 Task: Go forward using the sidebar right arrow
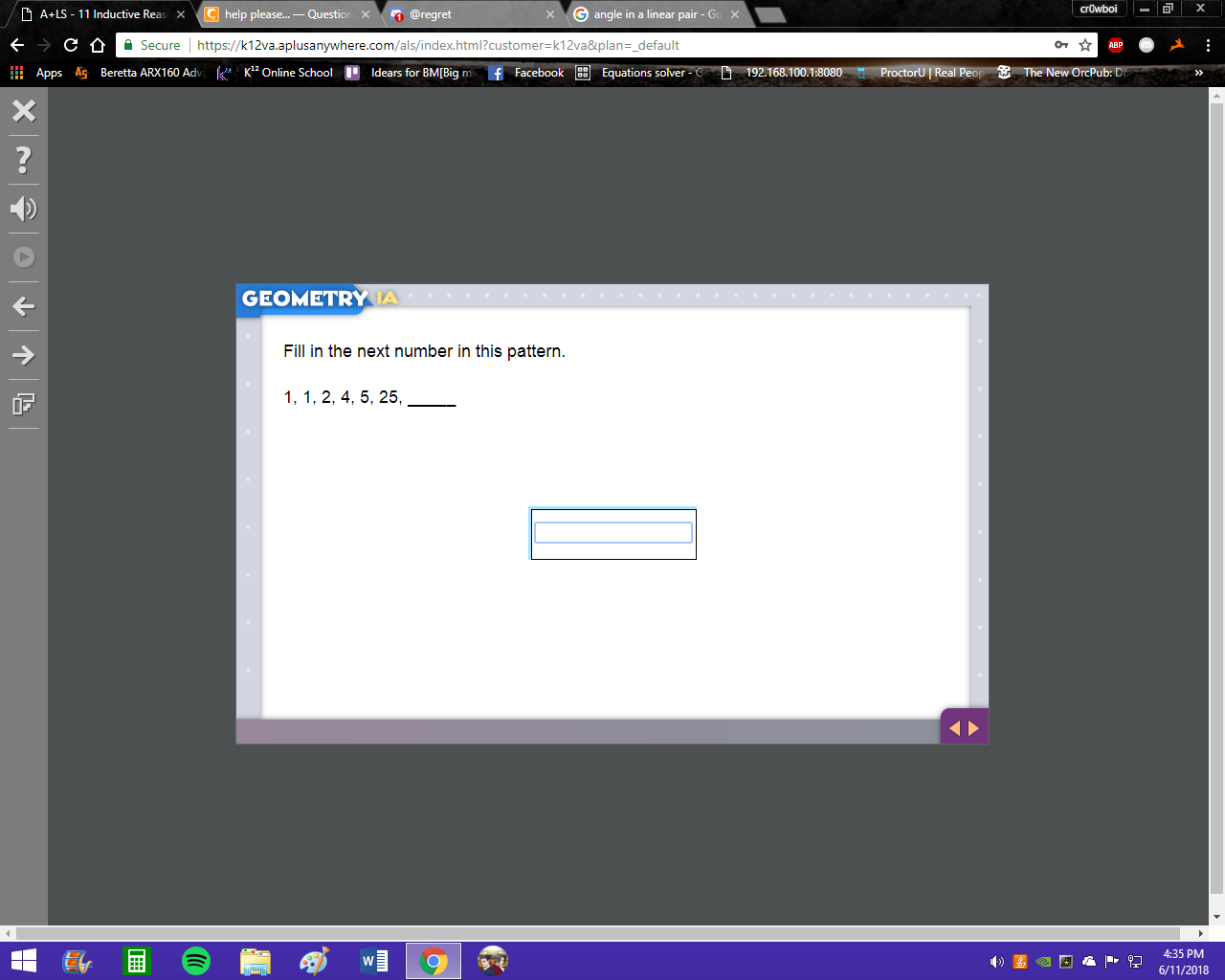click(x=24, y=355)
